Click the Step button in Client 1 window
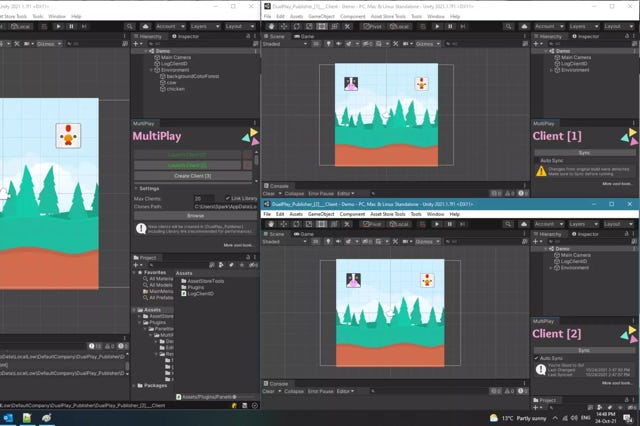 (462, 27)
